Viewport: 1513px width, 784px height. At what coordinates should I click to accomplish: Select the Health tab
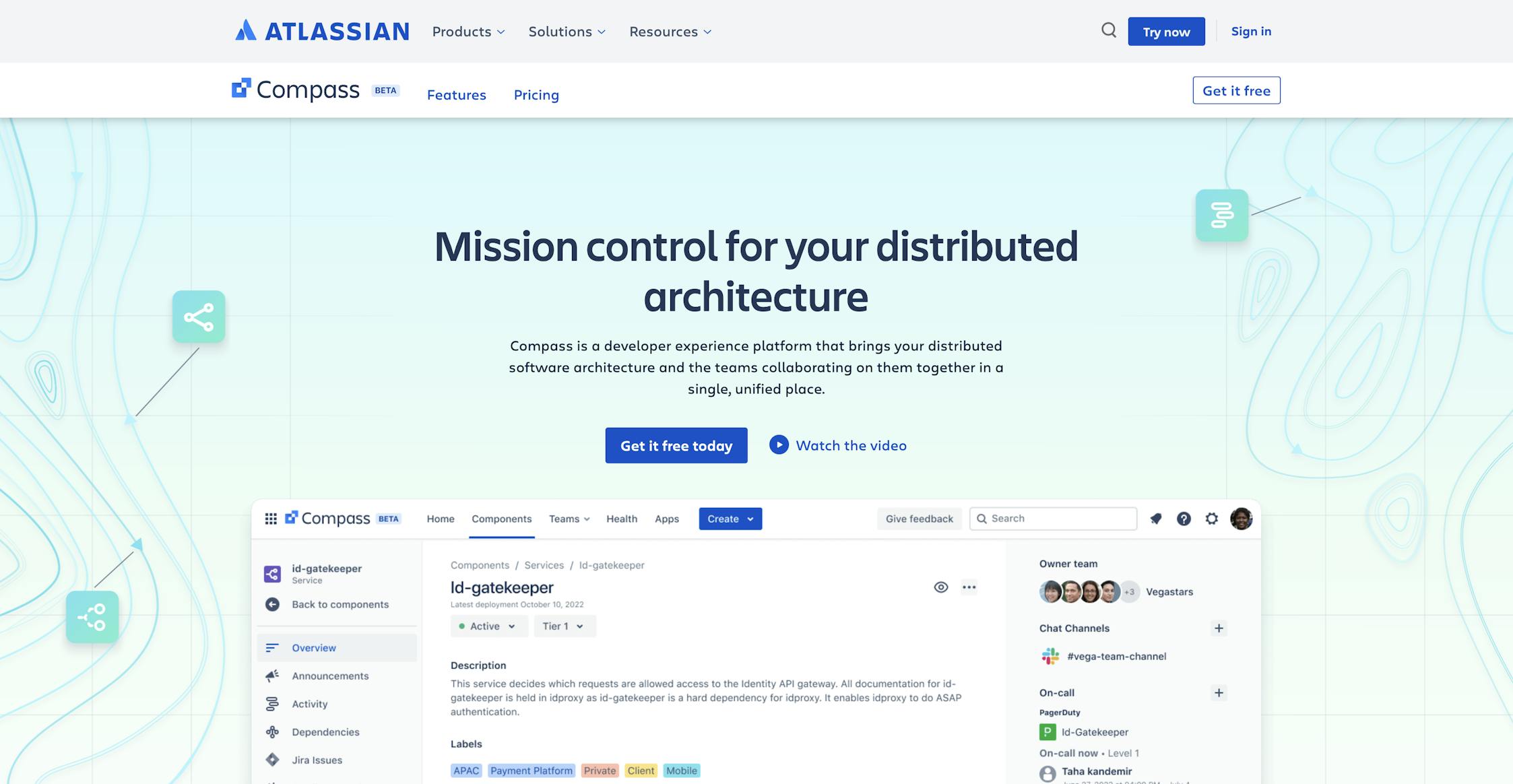point(622,519)
